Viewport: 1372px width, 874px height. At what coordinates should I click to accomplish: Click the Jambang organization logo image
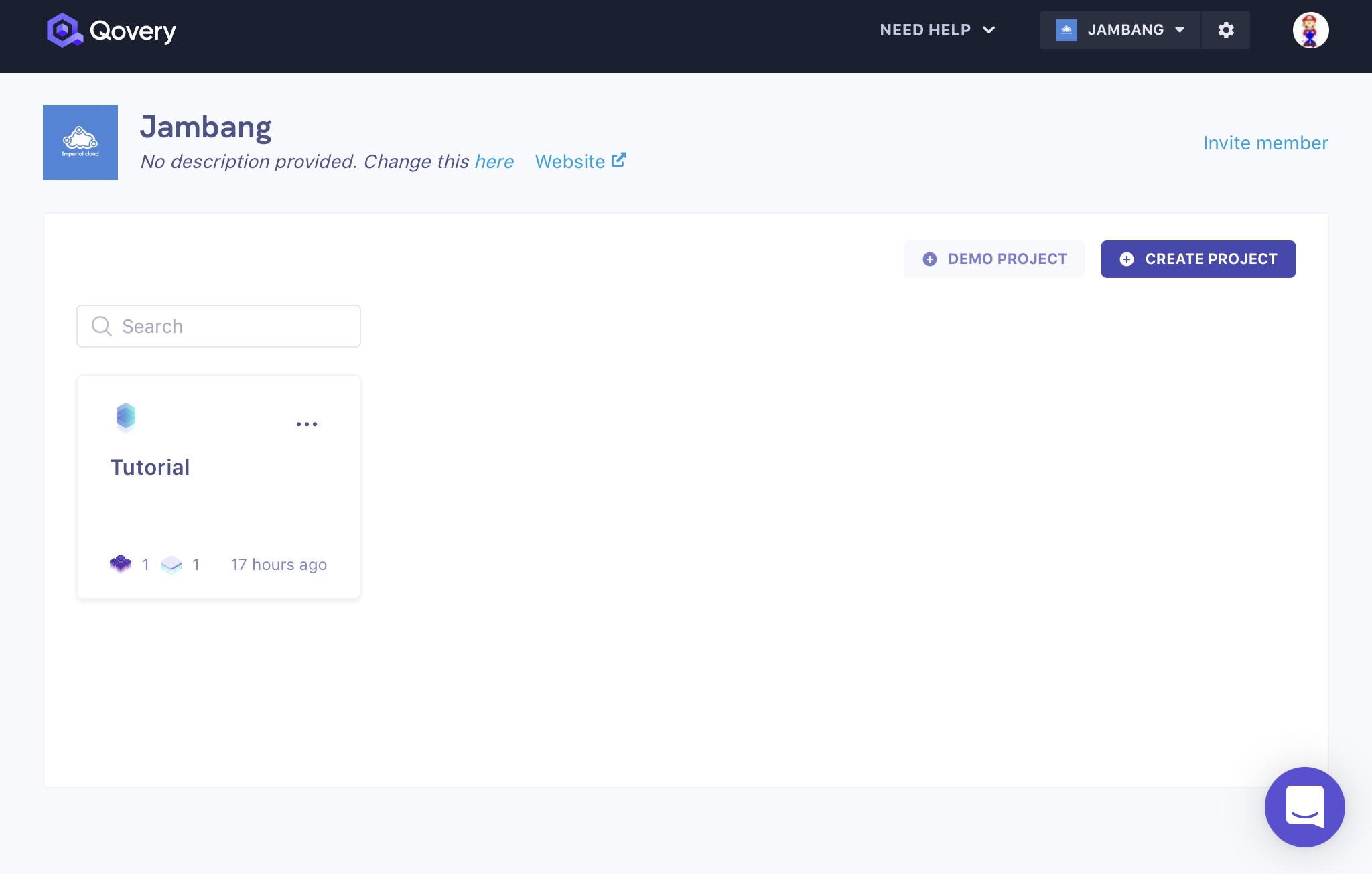tap(80, 143)
